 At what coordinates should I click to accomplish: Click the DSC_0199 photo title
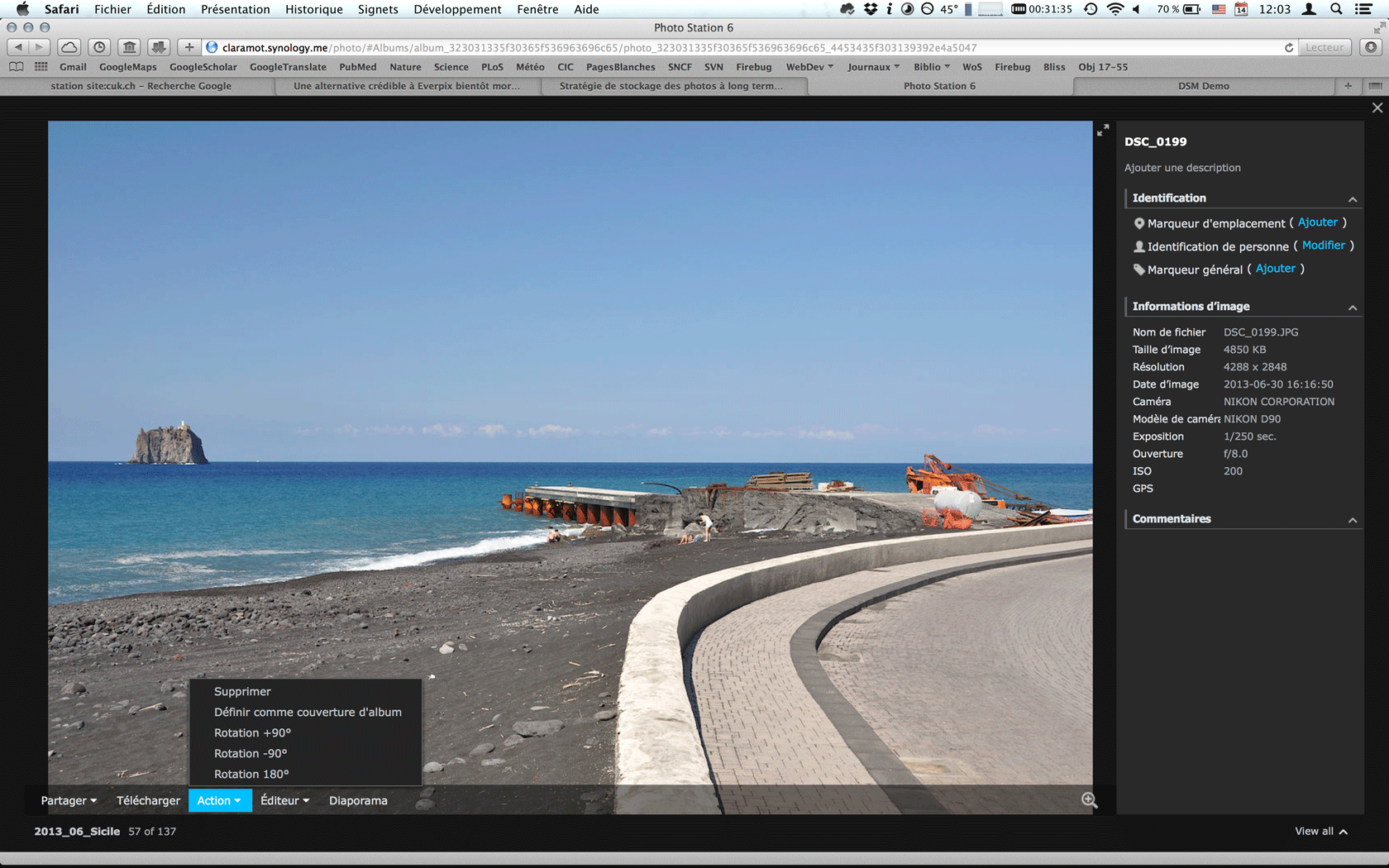(x=1155, y=141)
